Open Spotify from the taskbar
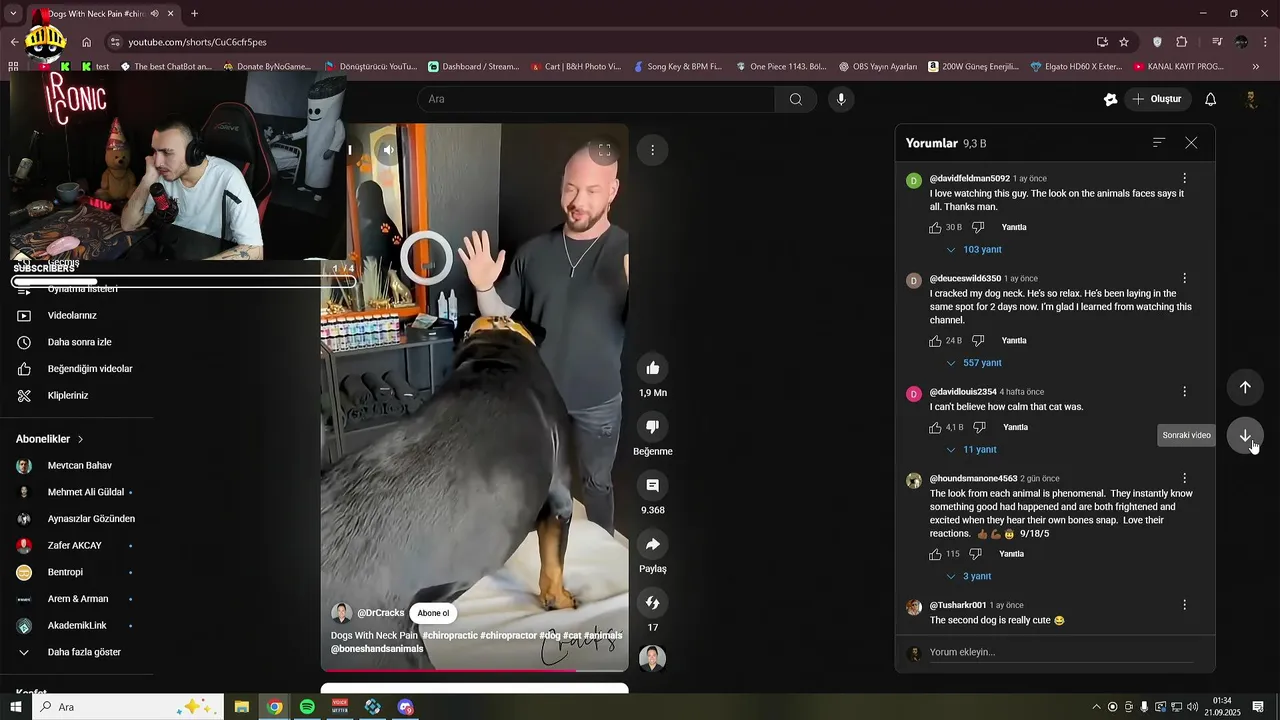Viewport: 1280px width, 720px height. pos(307,707)
